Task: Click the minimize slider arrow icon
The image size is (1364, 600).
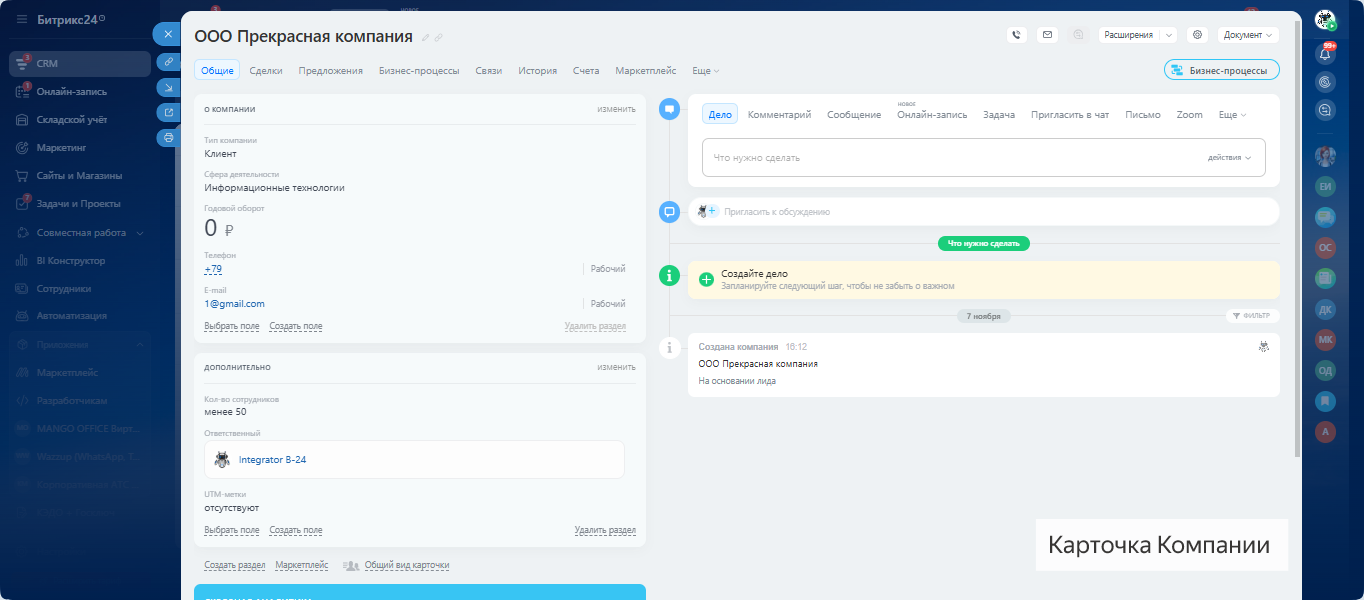Action: click(169, 87)
